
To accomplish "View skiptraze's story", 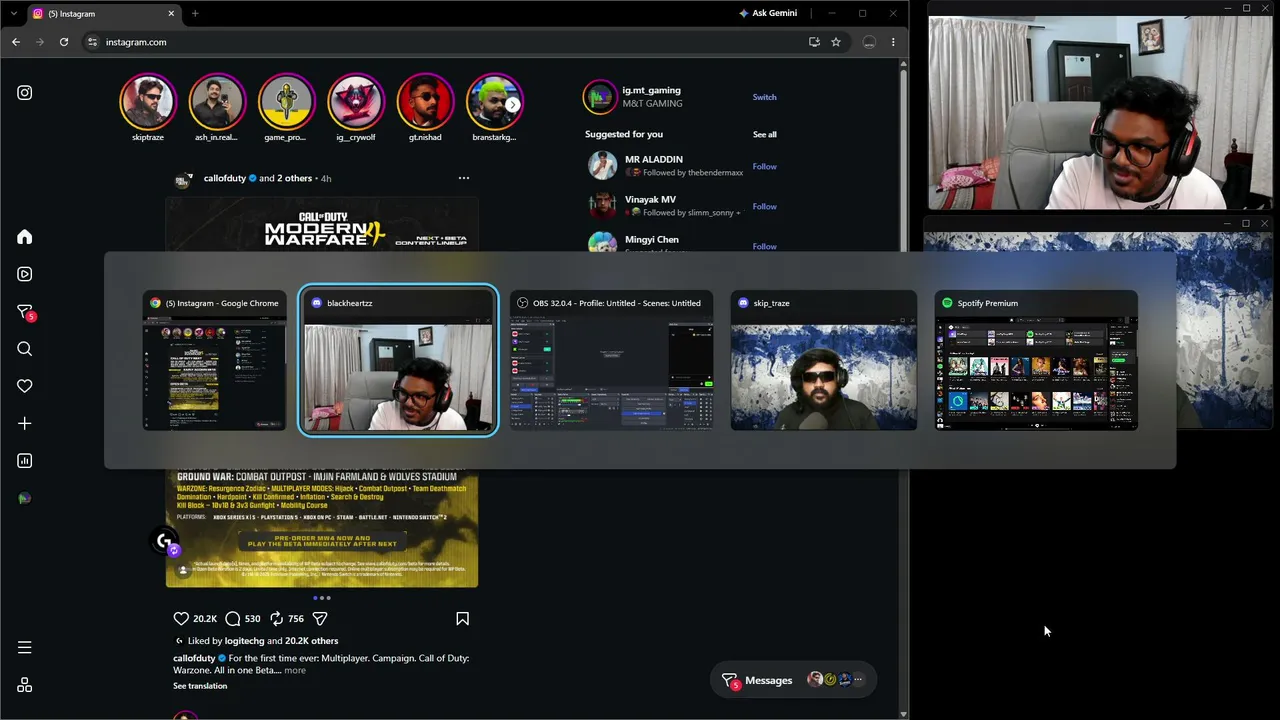I will [x=148, y=101].
